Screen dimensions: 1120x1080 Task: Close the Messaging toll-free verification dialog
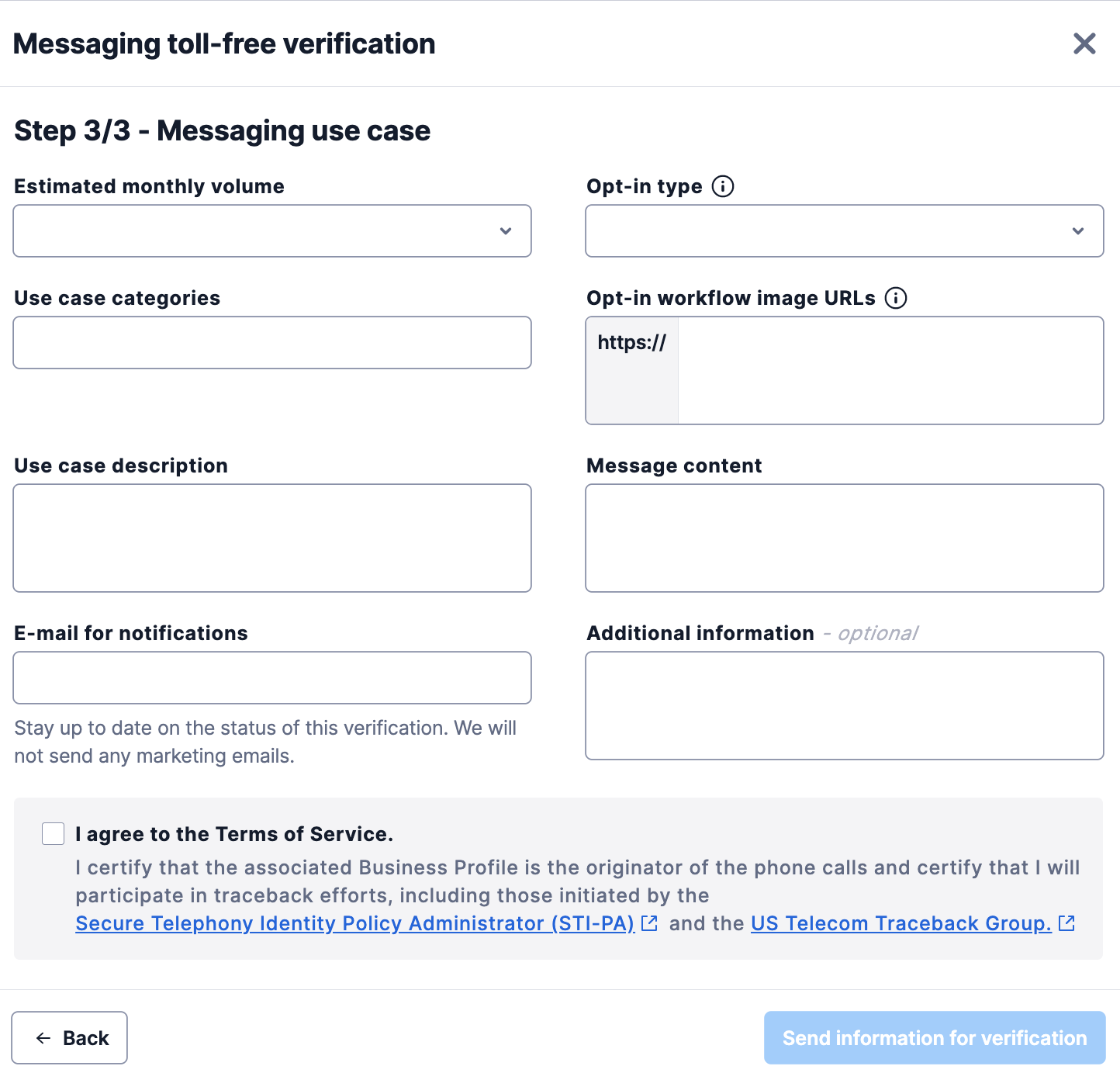[x=1084, y=43]
